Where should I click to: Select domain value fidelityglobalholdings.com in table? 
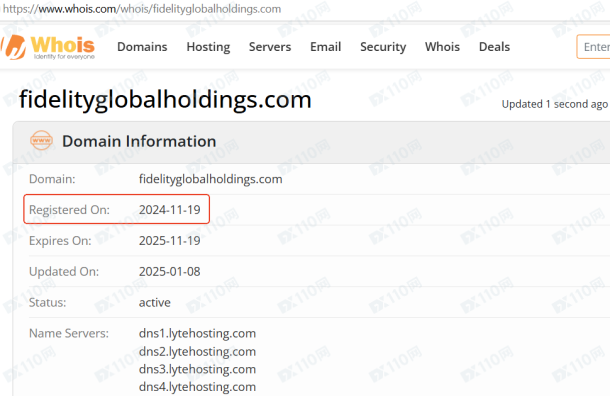210,179
